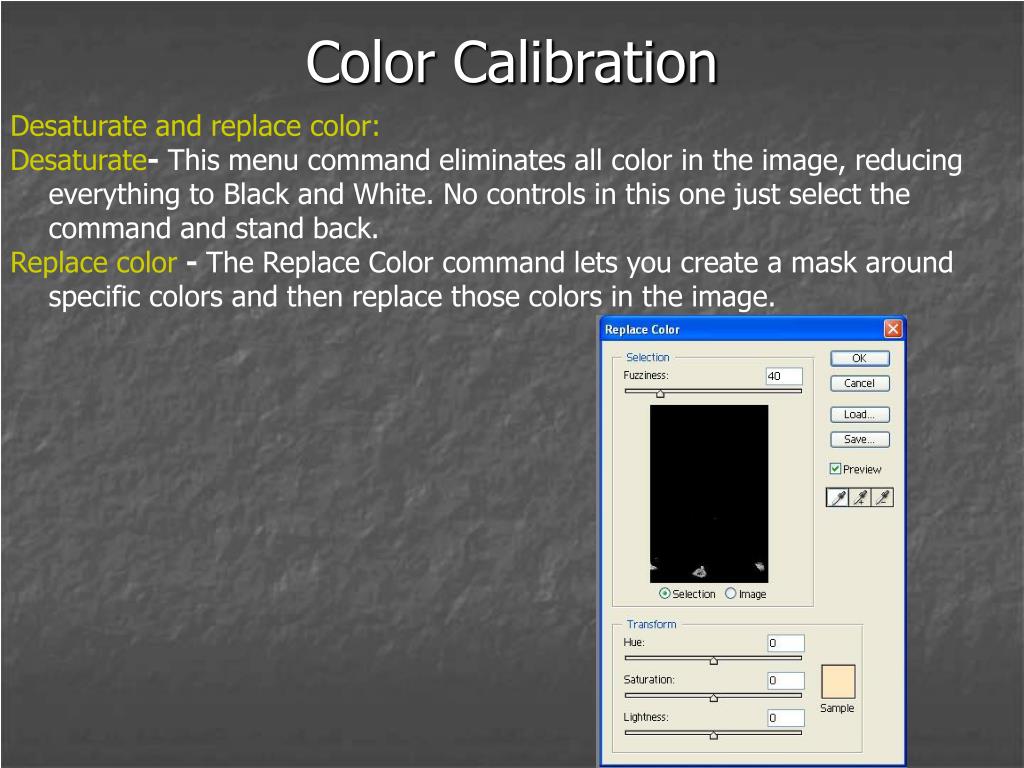The image size is (1024, 768).
Task: Click the Save... settings button
Action: (859, 440)
